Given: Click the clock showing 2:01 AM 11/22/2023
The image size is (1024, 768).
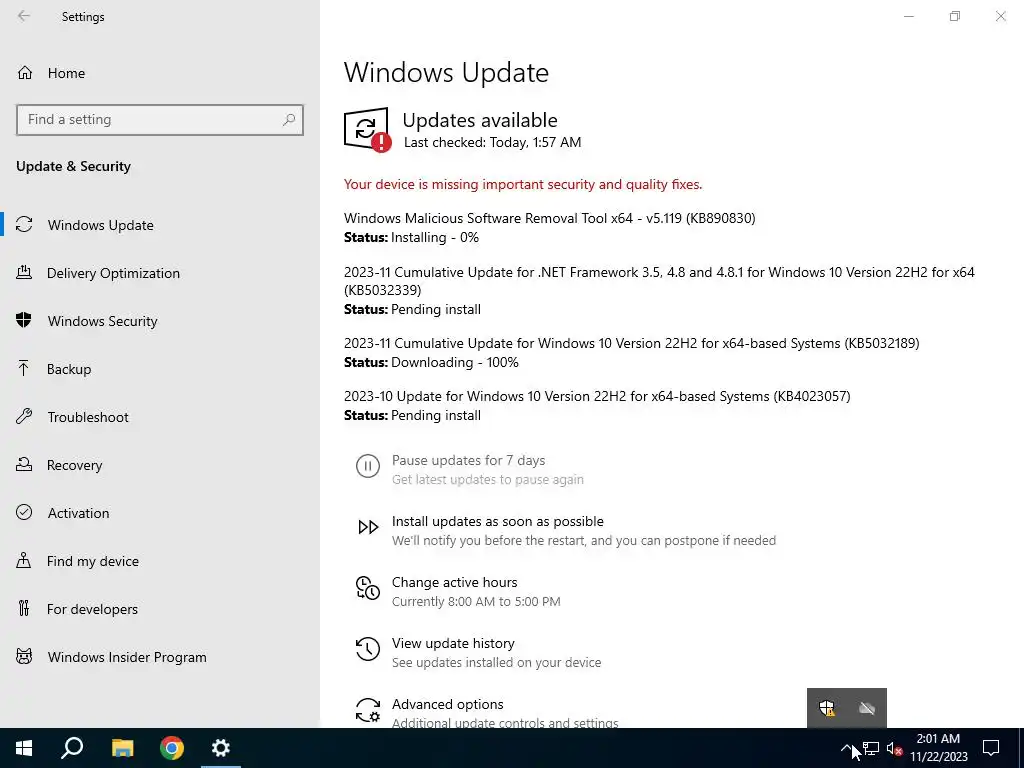Looking at the screenshot, I should (x=938, y=748).
